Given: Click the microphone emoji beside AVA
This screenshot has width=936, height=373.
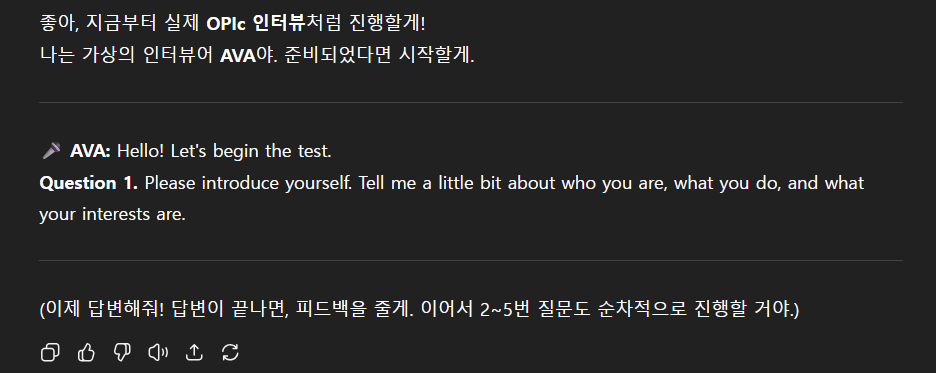Looking at the screenshot, I should click(x=51, y=151).
